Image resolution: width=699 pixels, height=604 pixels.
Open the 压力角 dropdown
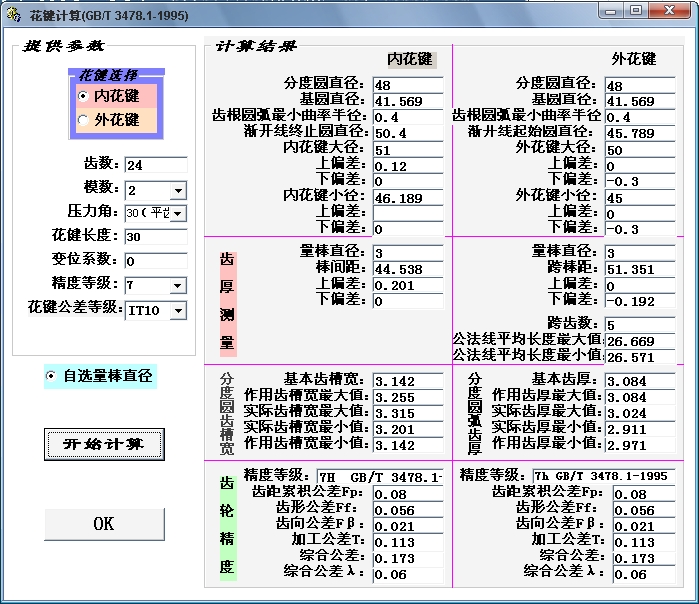tap(178, 214)
